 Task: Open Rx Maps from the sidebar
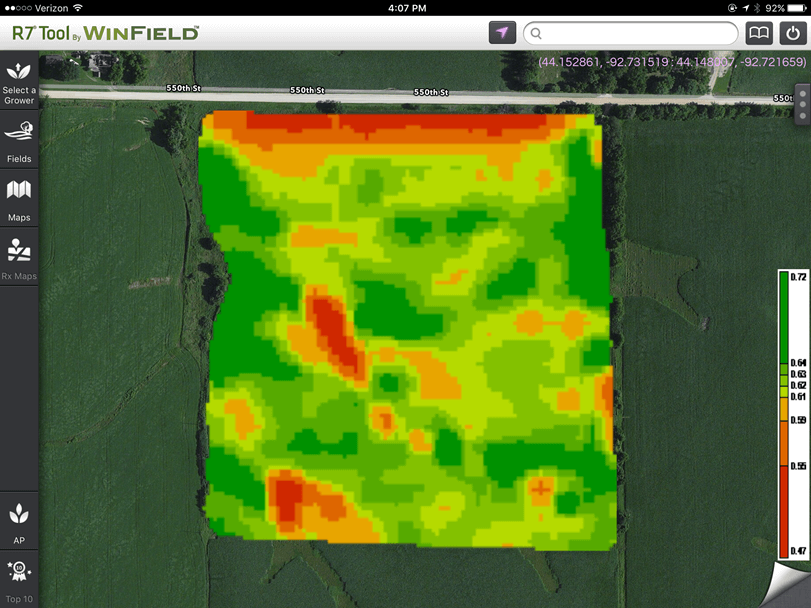click(19, 258)
